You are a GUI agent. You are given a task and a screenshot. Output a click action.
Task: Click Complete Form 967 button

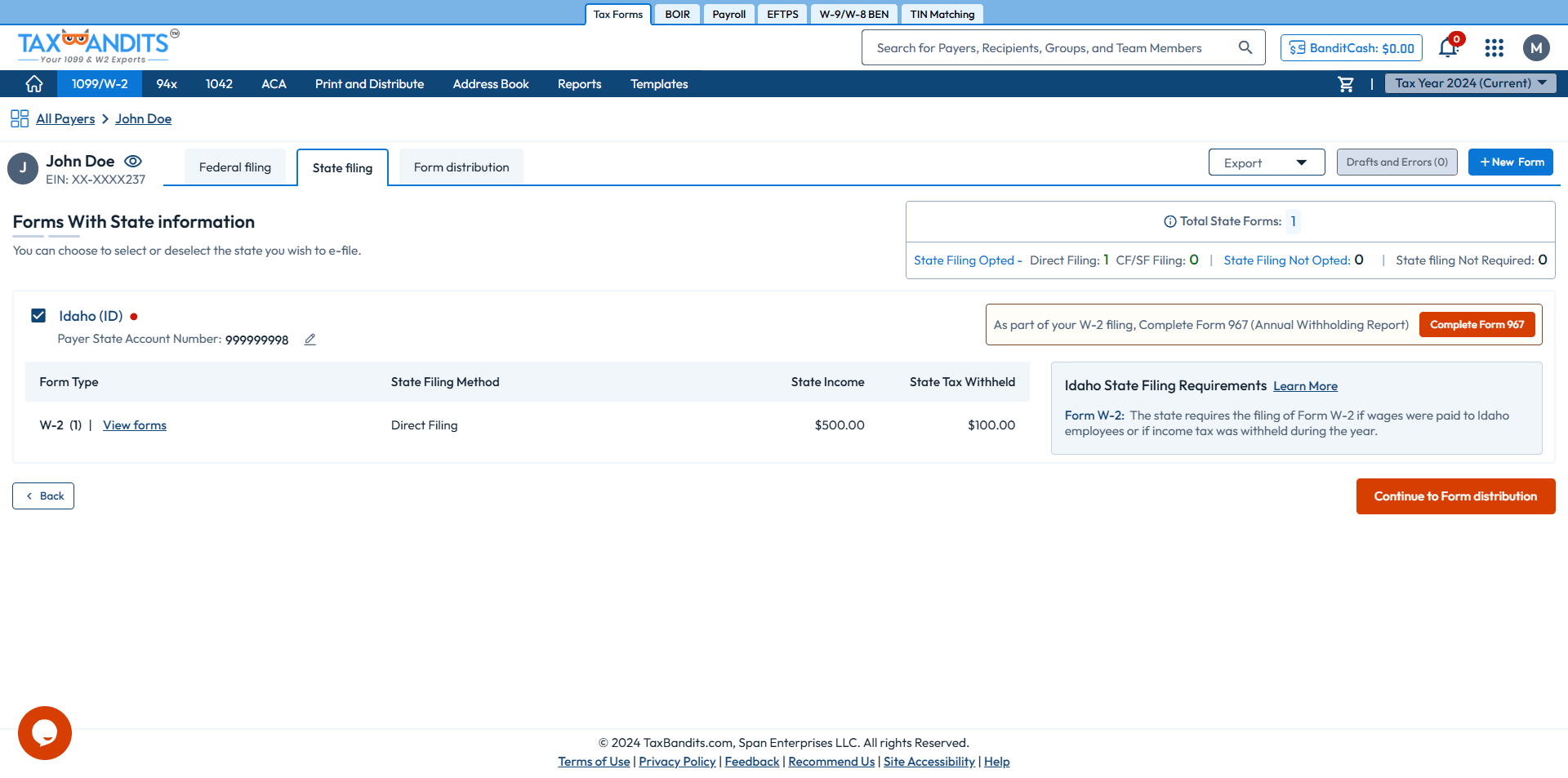click(1477, 325)
